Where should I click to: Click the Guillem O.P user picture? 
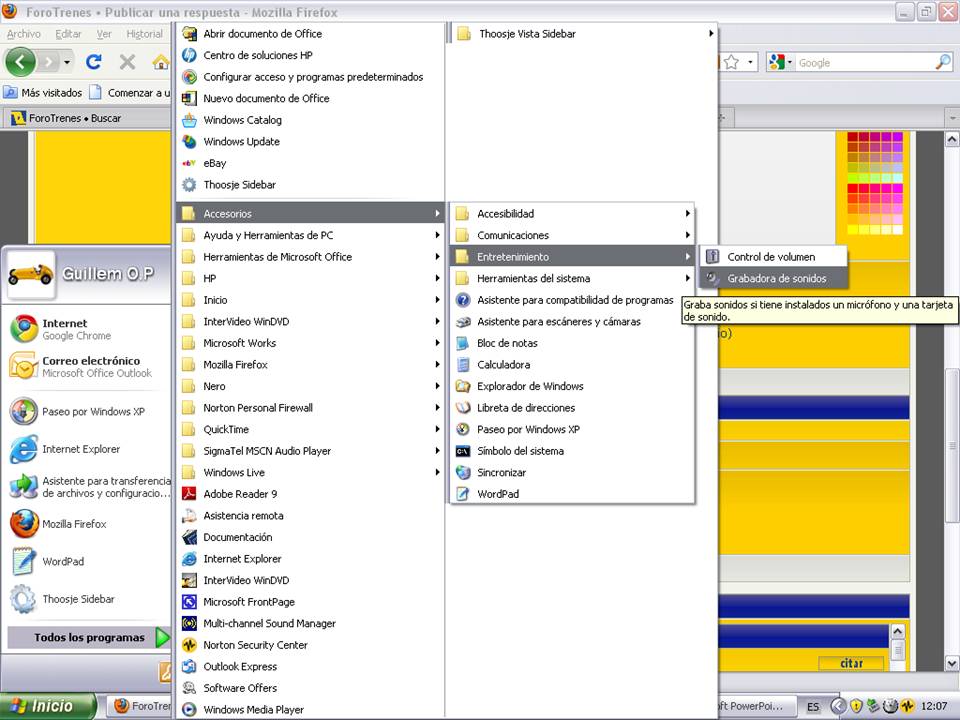pyautogui.click(x=31, y=274)
